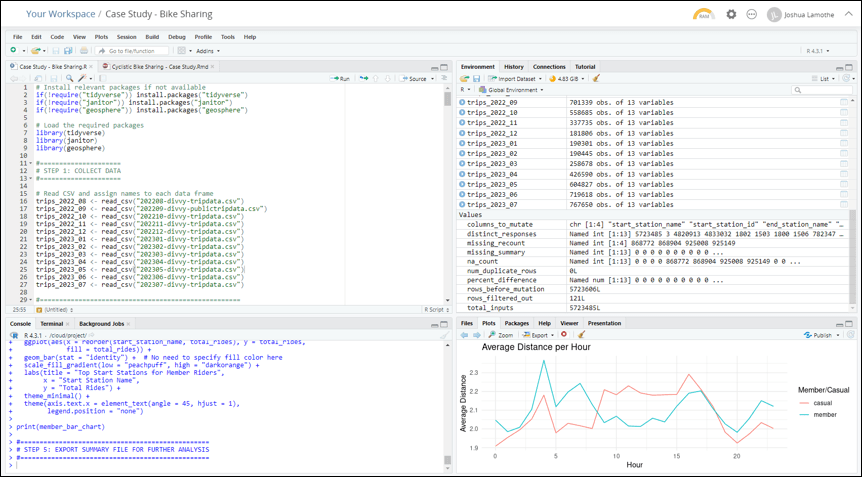Open the settings gear icon
Viewport: 862px width, 477px height.
click(731, 14)
